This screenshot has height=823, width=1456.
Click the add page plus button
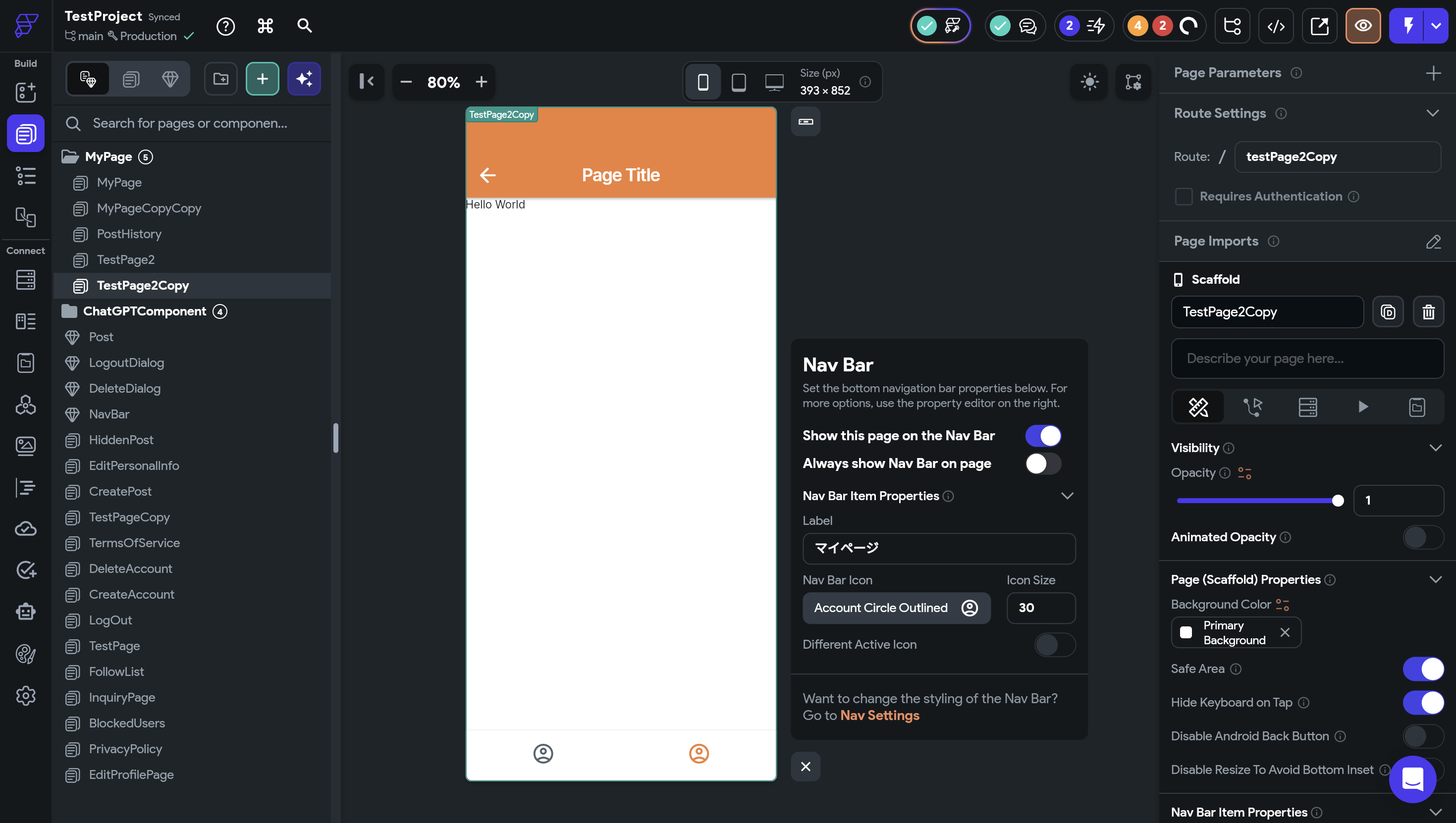click(x=262, y=79)
